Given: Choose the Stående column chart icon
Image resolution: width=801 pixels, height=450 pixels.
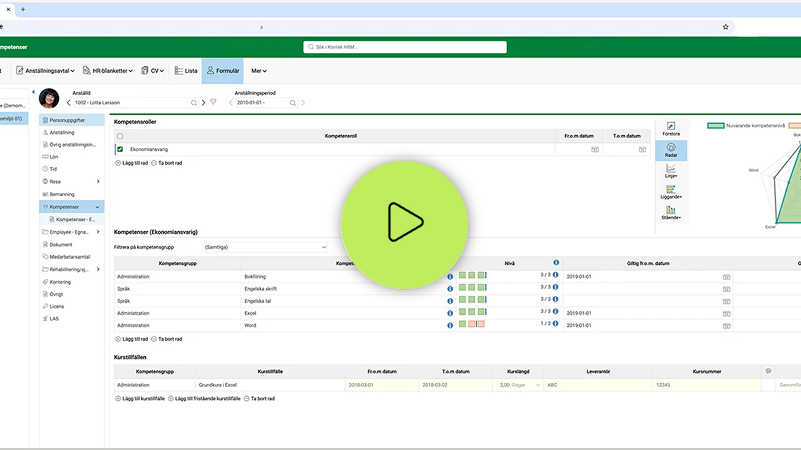Looking at the screenshot, I should pos(671,212).
